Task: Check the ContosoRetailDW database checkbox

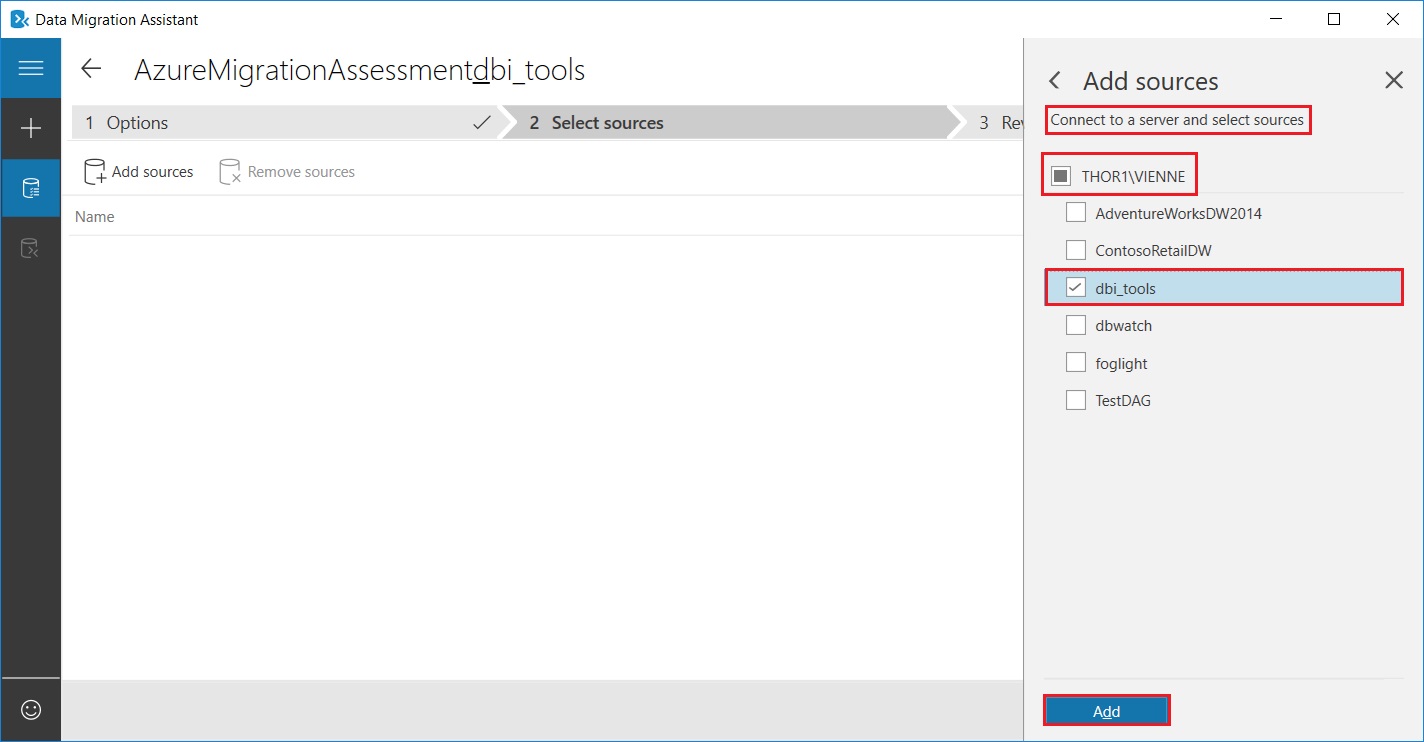Action: click(x=1076, y=250)
